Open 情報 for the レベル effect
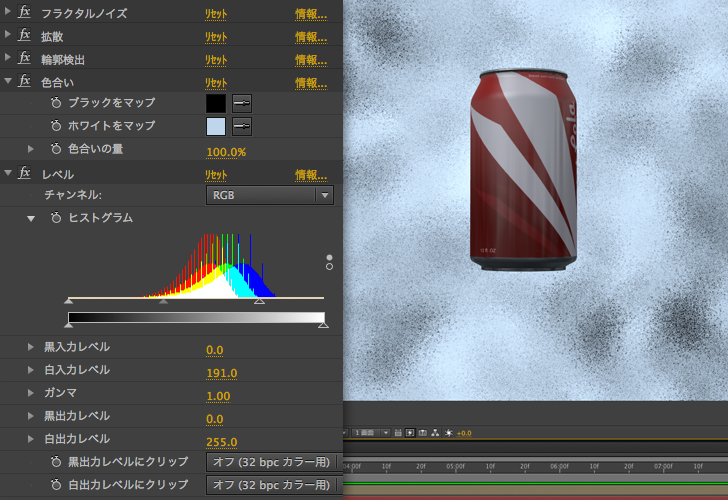The image size is (728, 500). (310, 175)
